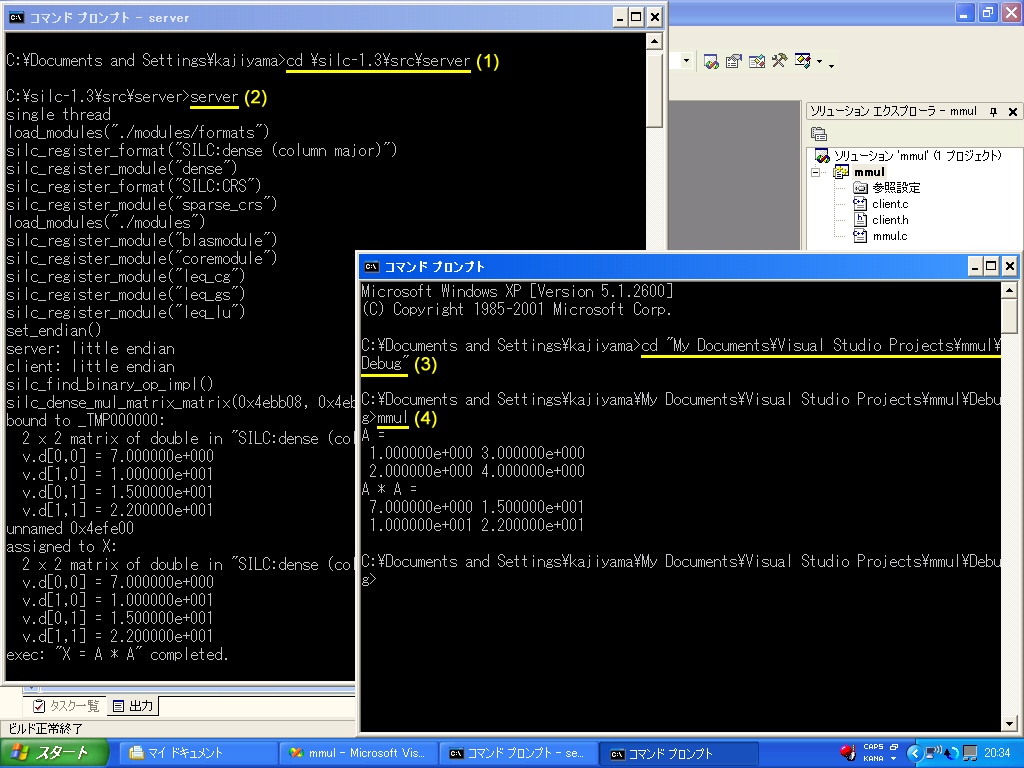Image resolution: width=1024 pixels, height=768 pixels.
Task: Click the front コマンド プロンプト title bar
Action: 689,266
